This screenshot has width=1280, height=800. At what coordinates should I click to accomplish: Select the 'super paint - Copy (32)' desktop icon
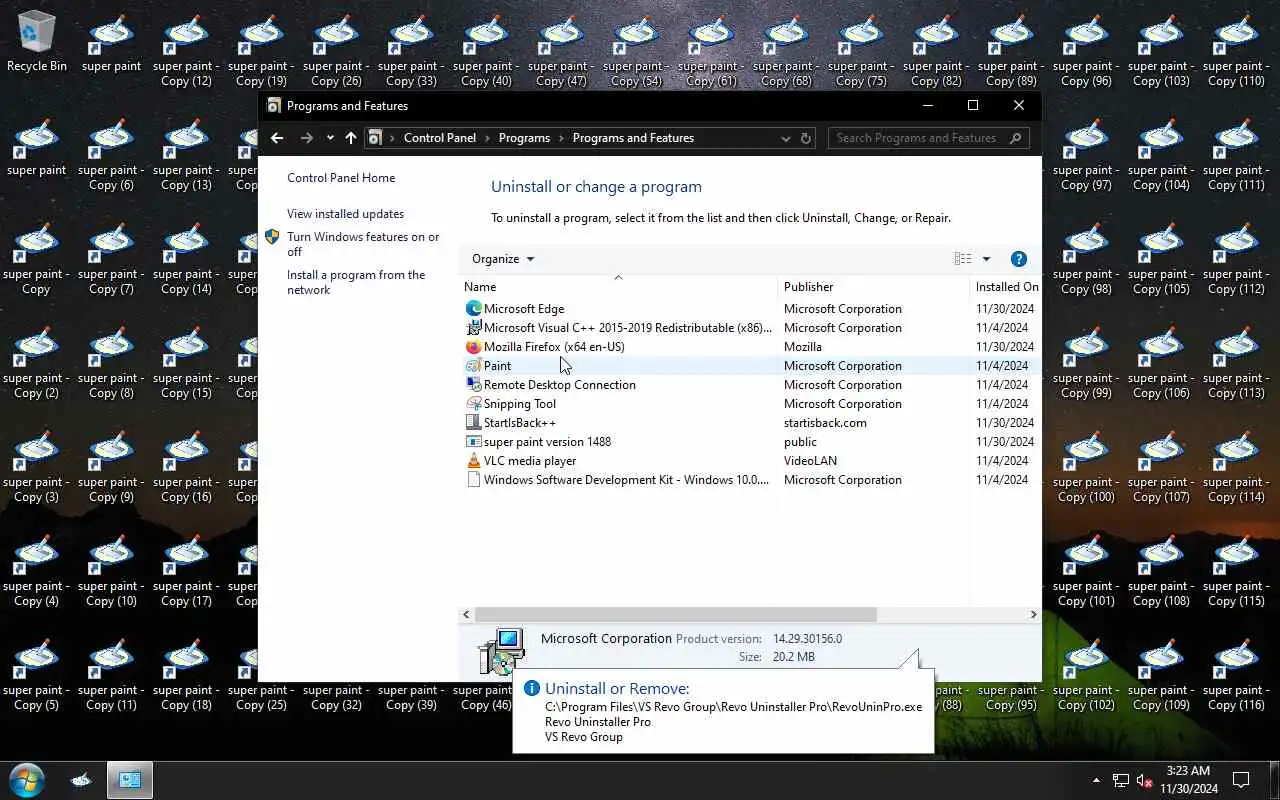pyautogui.click(x=336, y=697)
